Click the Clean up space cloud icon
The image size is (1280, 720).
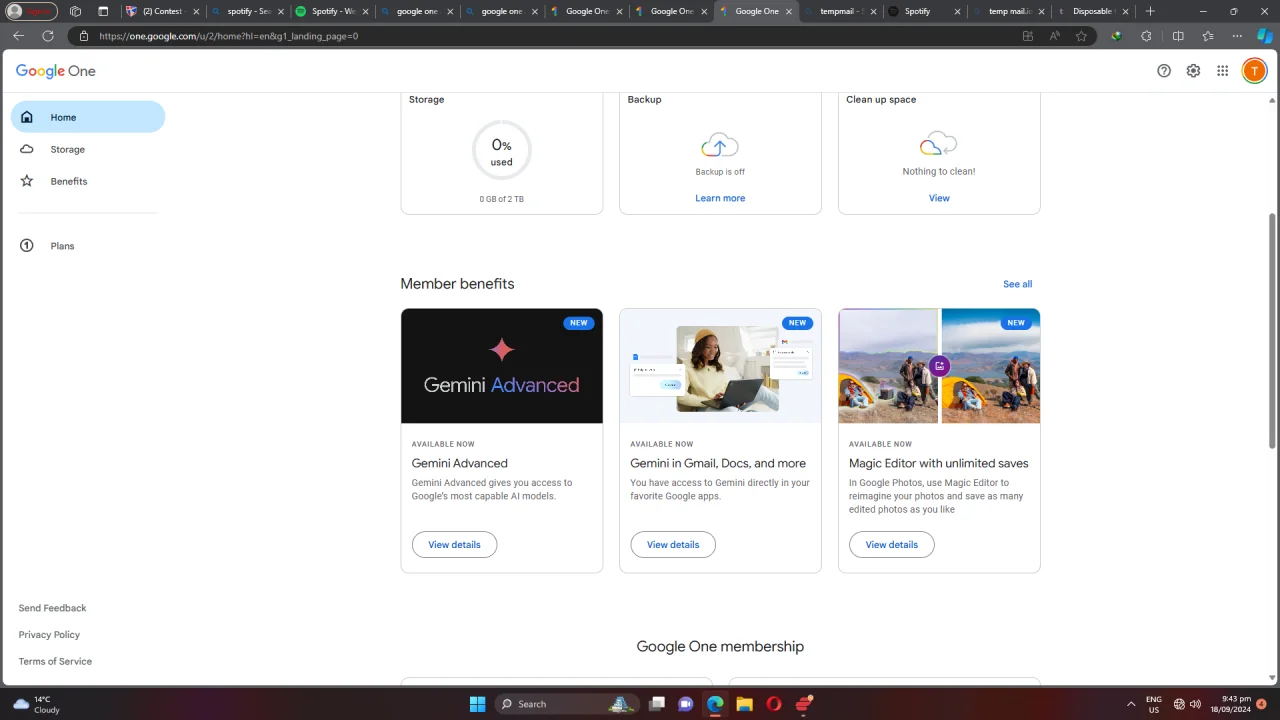(x=938, y=145)
